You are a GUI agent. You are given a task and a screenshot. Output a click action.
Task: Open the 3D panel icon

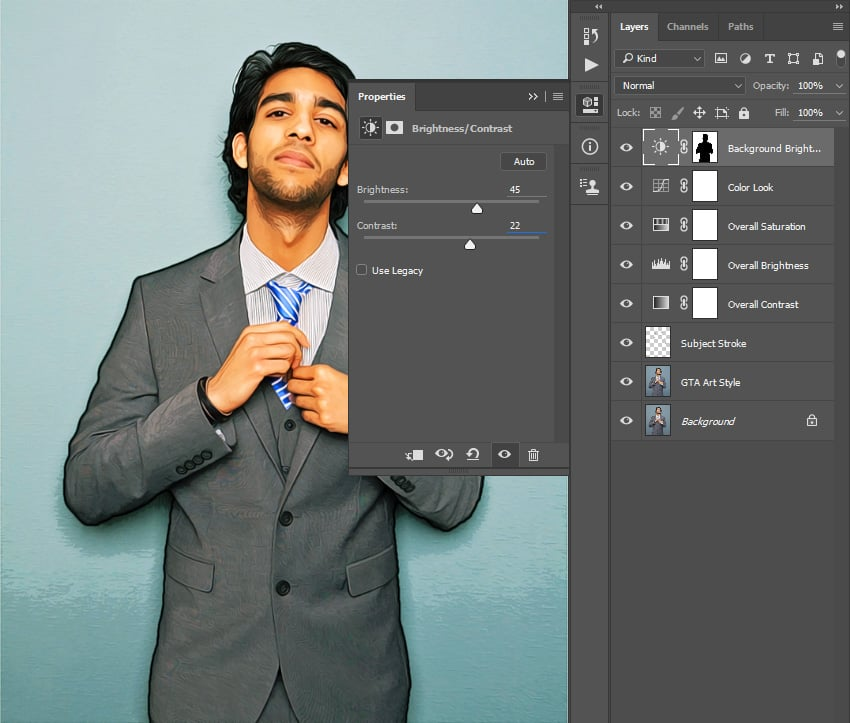(590, 104)
